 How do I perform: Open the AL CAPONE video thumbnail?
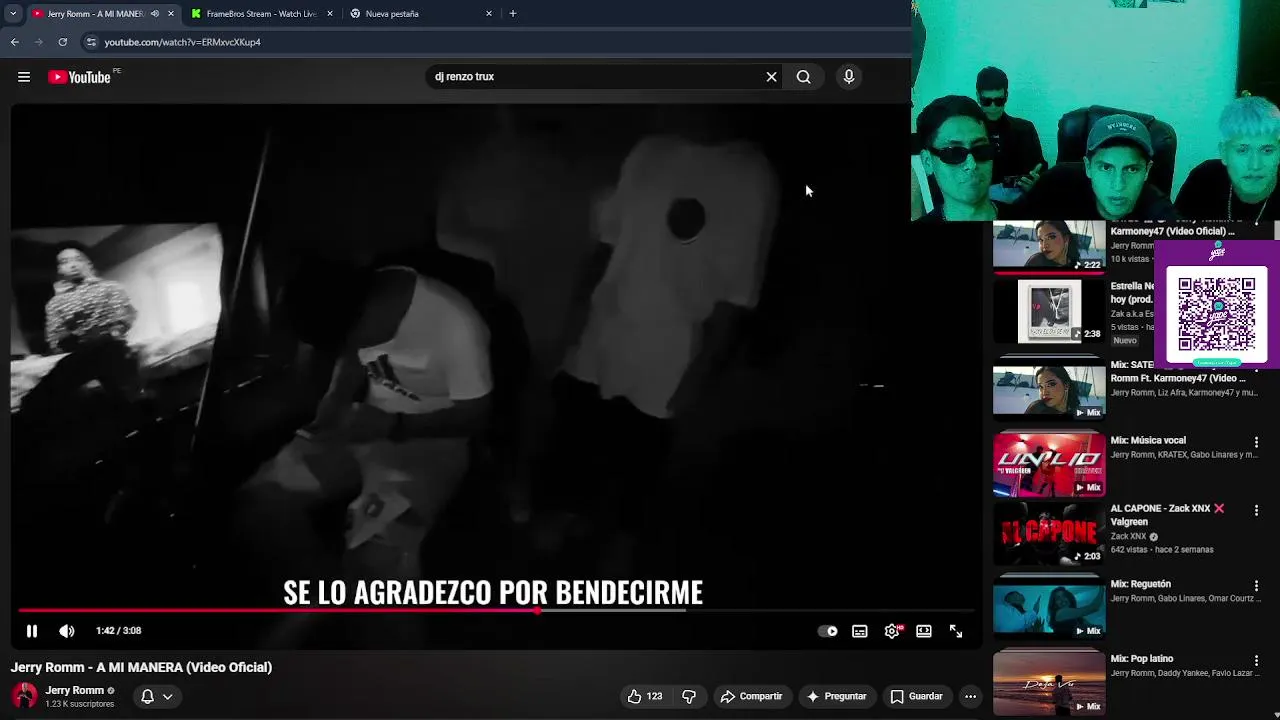point(1049,533)
